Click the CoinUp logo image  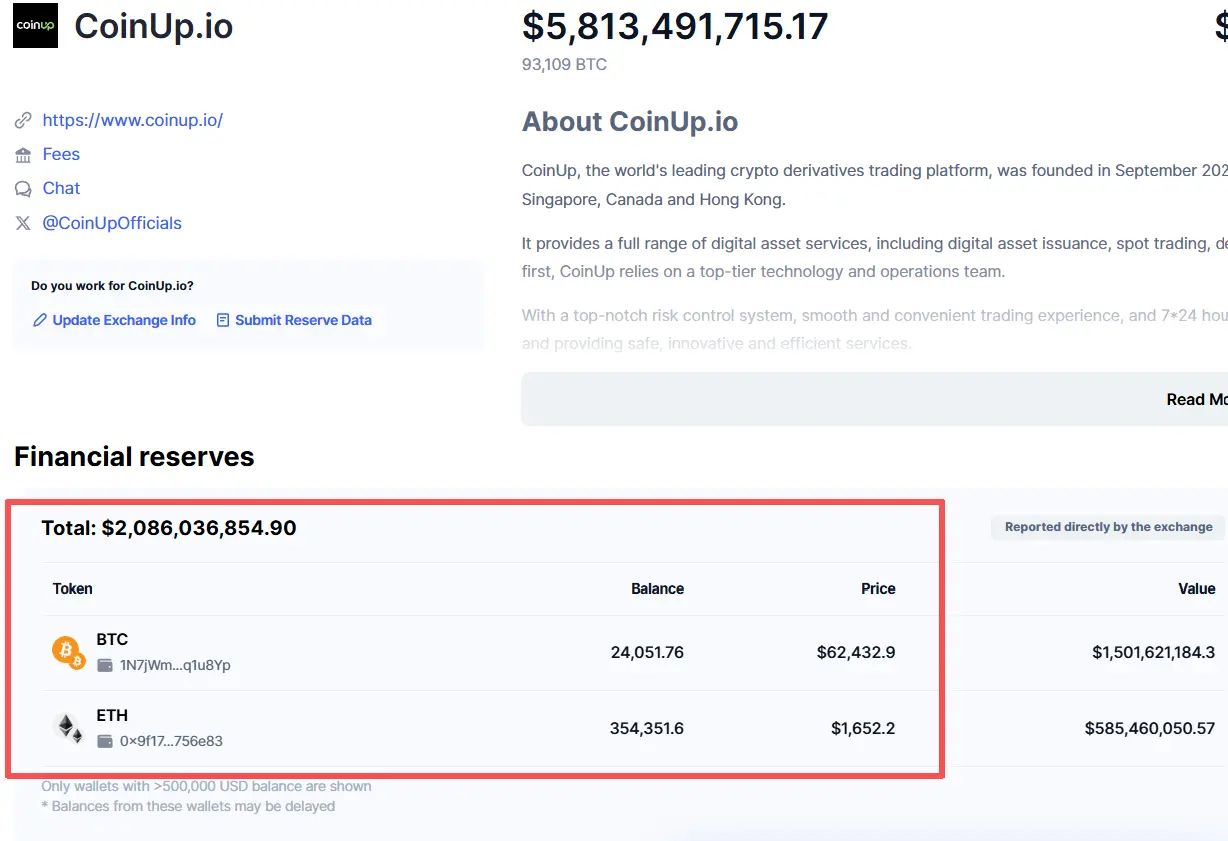coord(35,25)
